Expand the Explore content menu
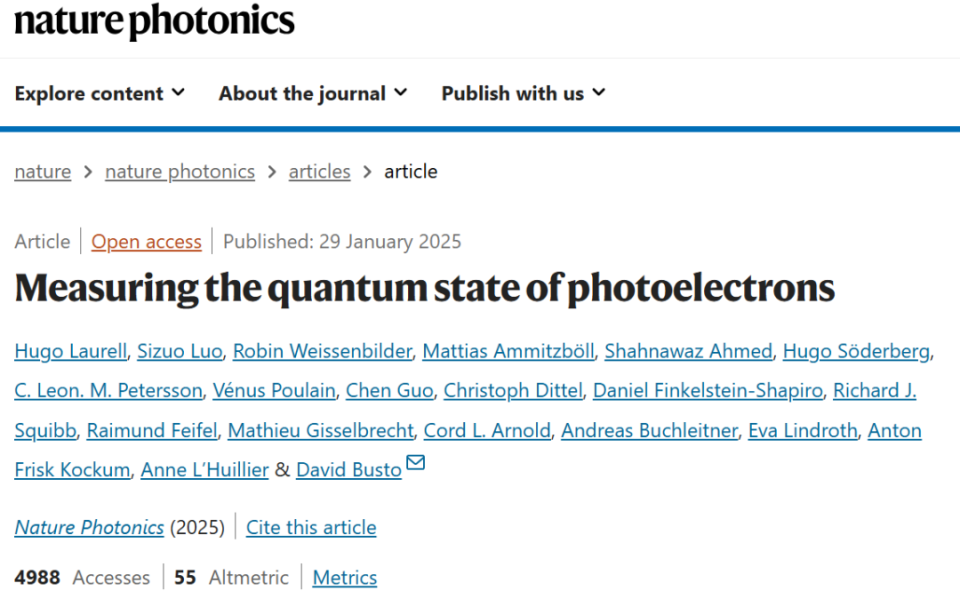The image size is (960, 591). (x=100, y=93)
